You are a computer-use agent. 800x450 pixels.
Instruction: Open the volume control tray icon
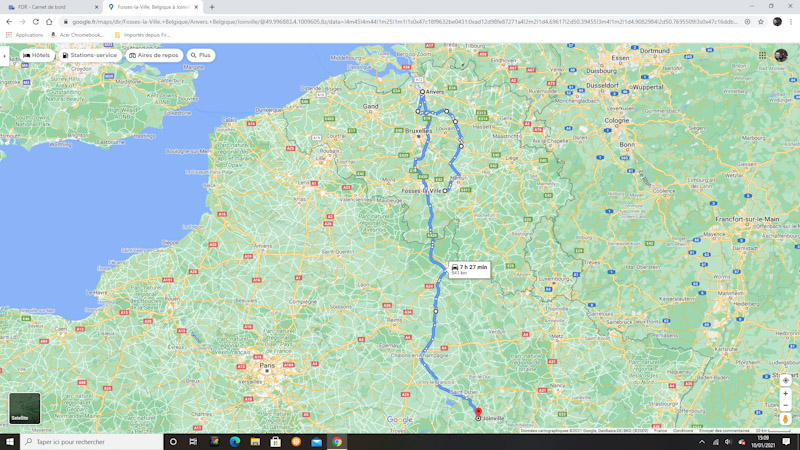pyautogui.click(x=728, y=442)
